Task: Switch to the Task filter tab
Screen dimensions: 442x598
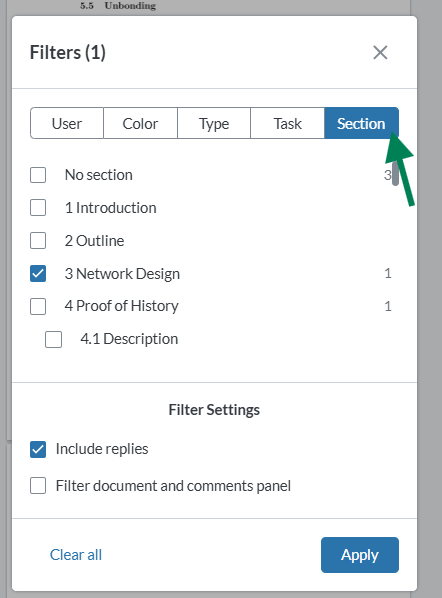Action: [x=288, y=123]
